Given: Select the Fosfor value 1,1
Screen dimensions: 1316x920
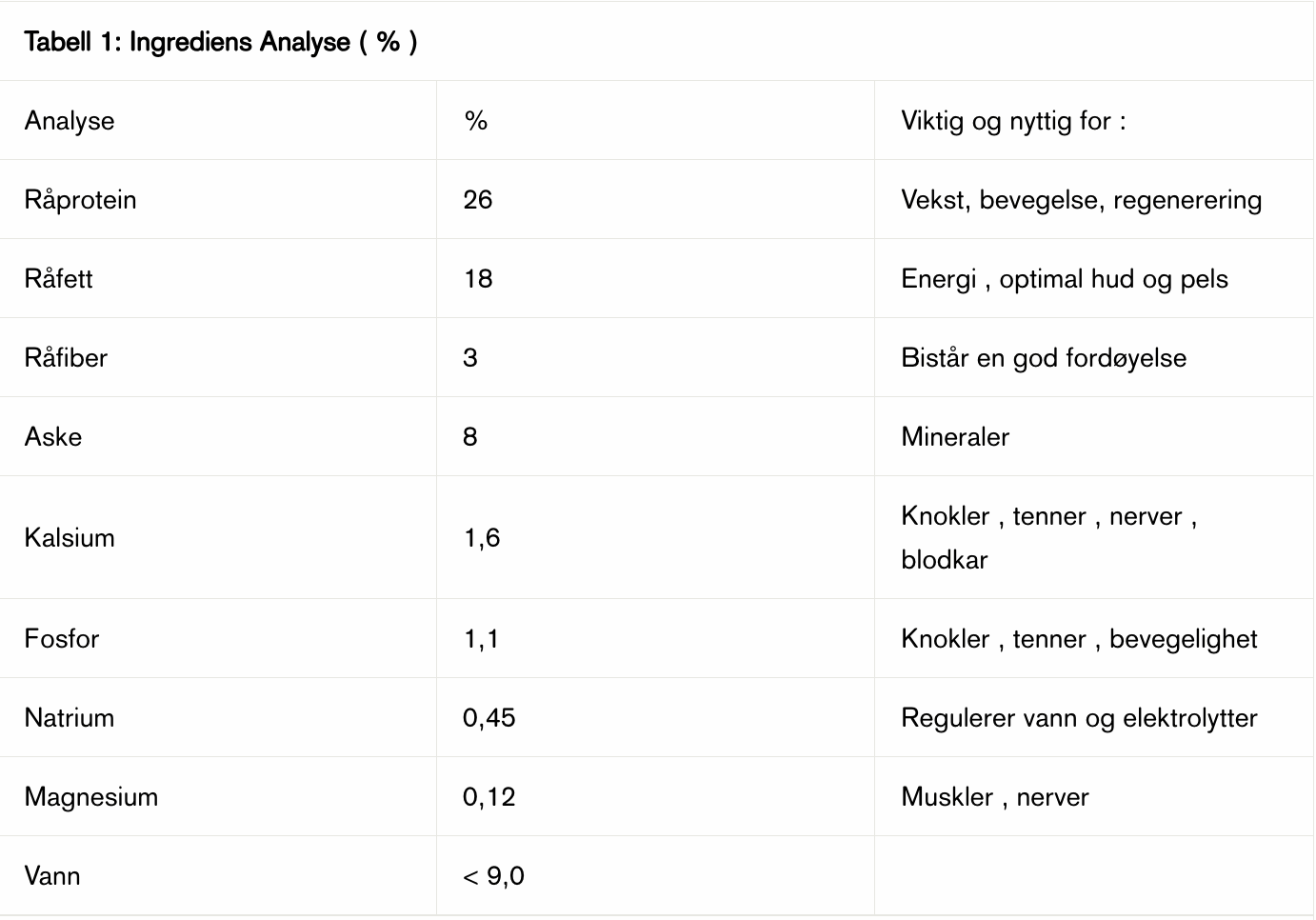Looking at the screenshot, I should click(x=482, y=639).
